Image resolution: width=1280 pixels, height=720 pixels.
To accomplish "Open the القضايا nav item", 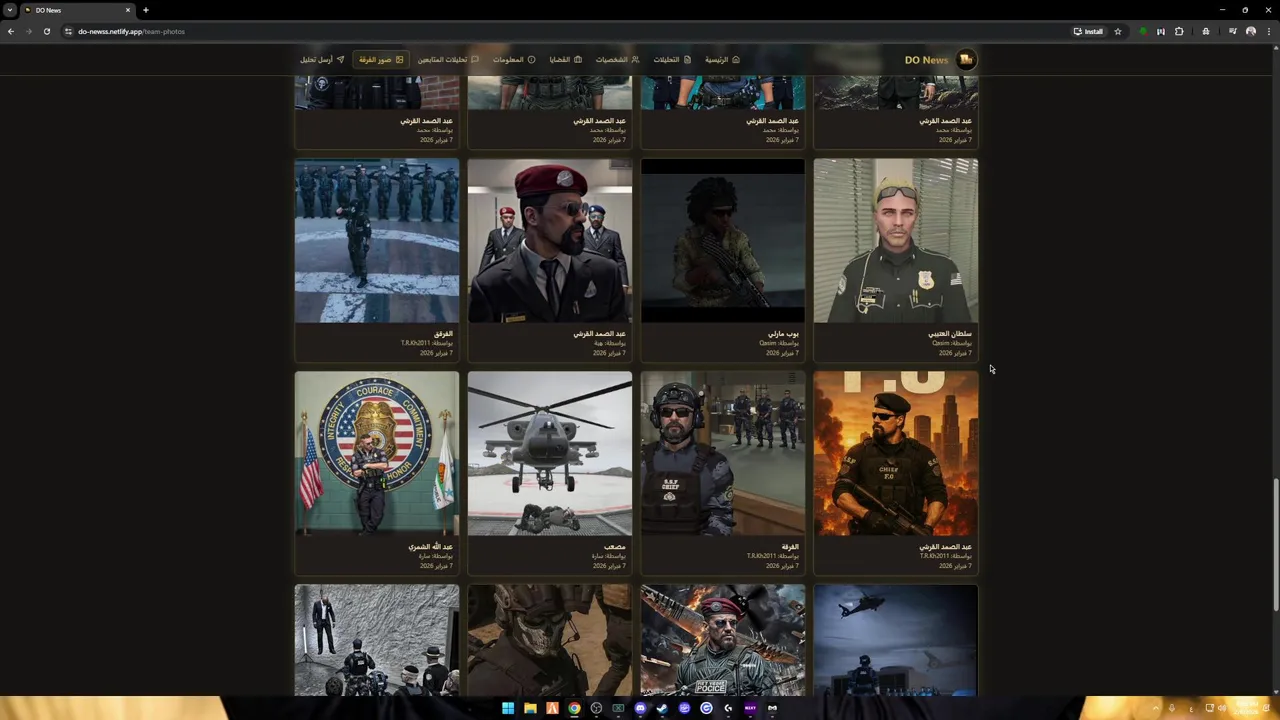I will point(565,60).
